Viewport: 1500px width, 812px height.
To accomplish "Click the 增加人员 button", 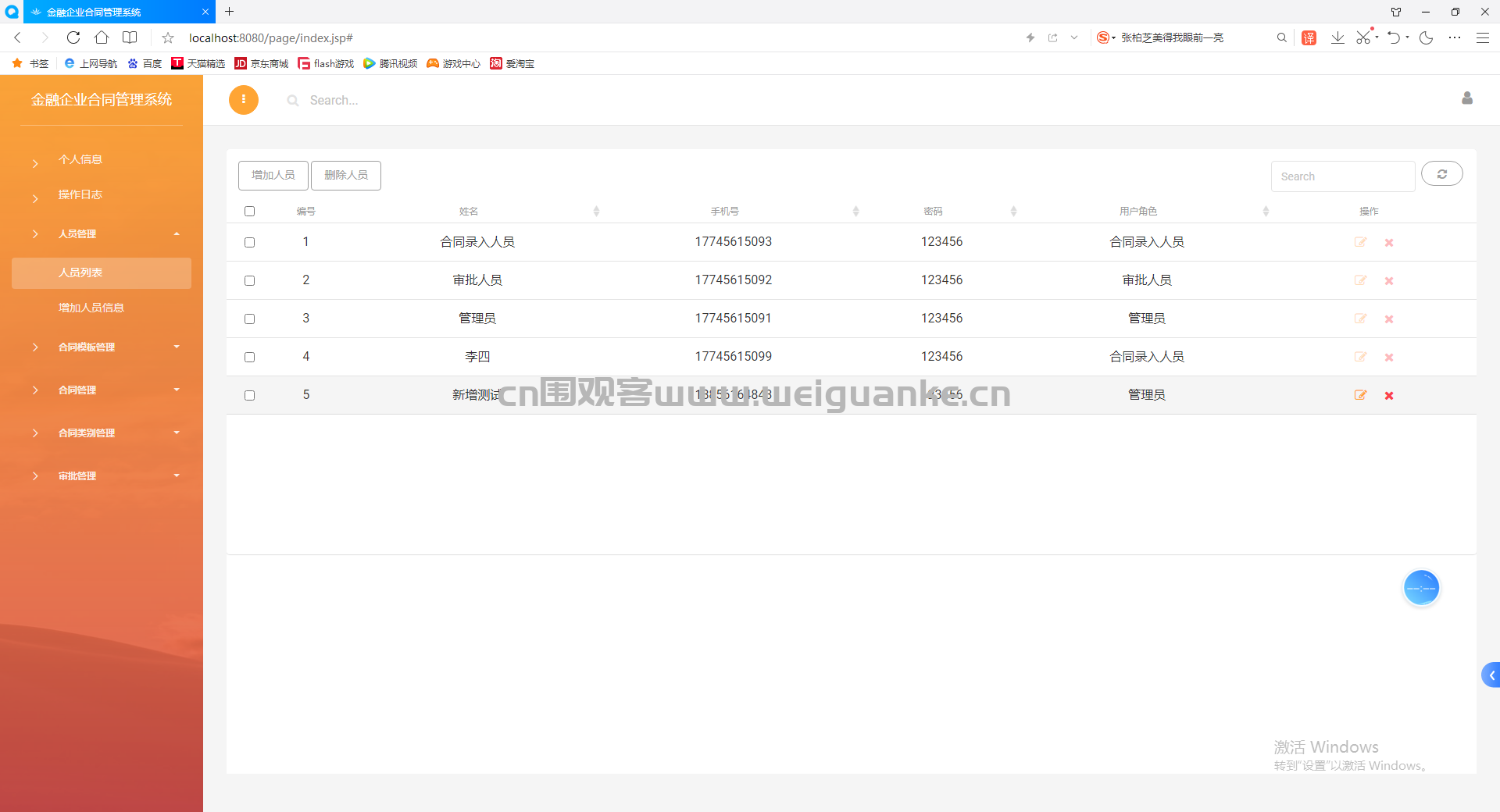I will (273, 176).
